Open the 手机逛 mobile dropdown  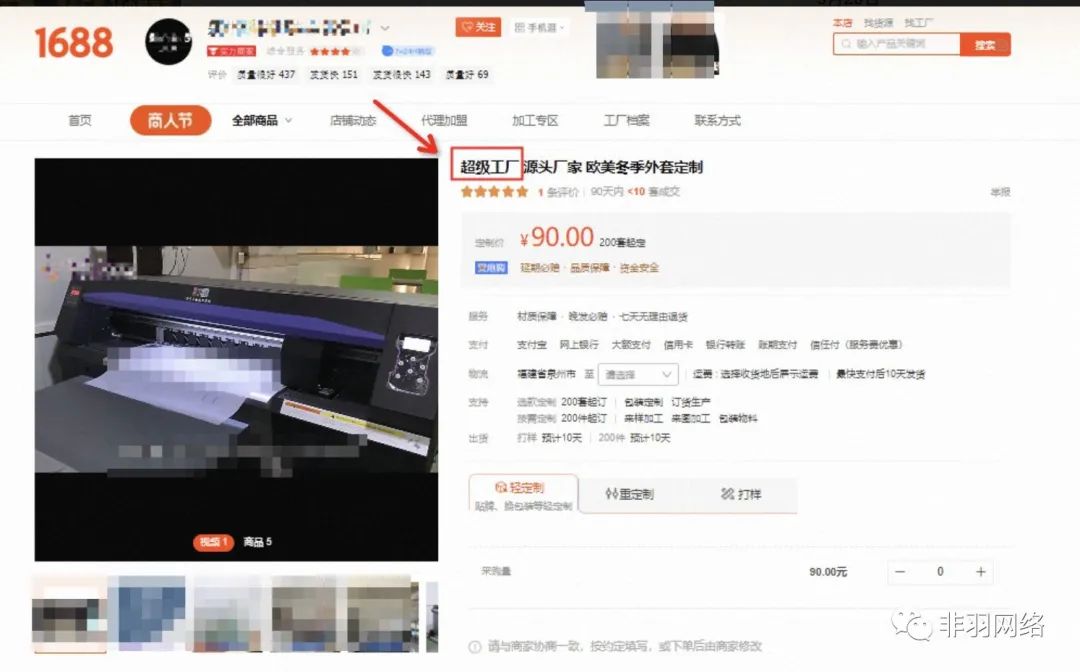point(540,27)
